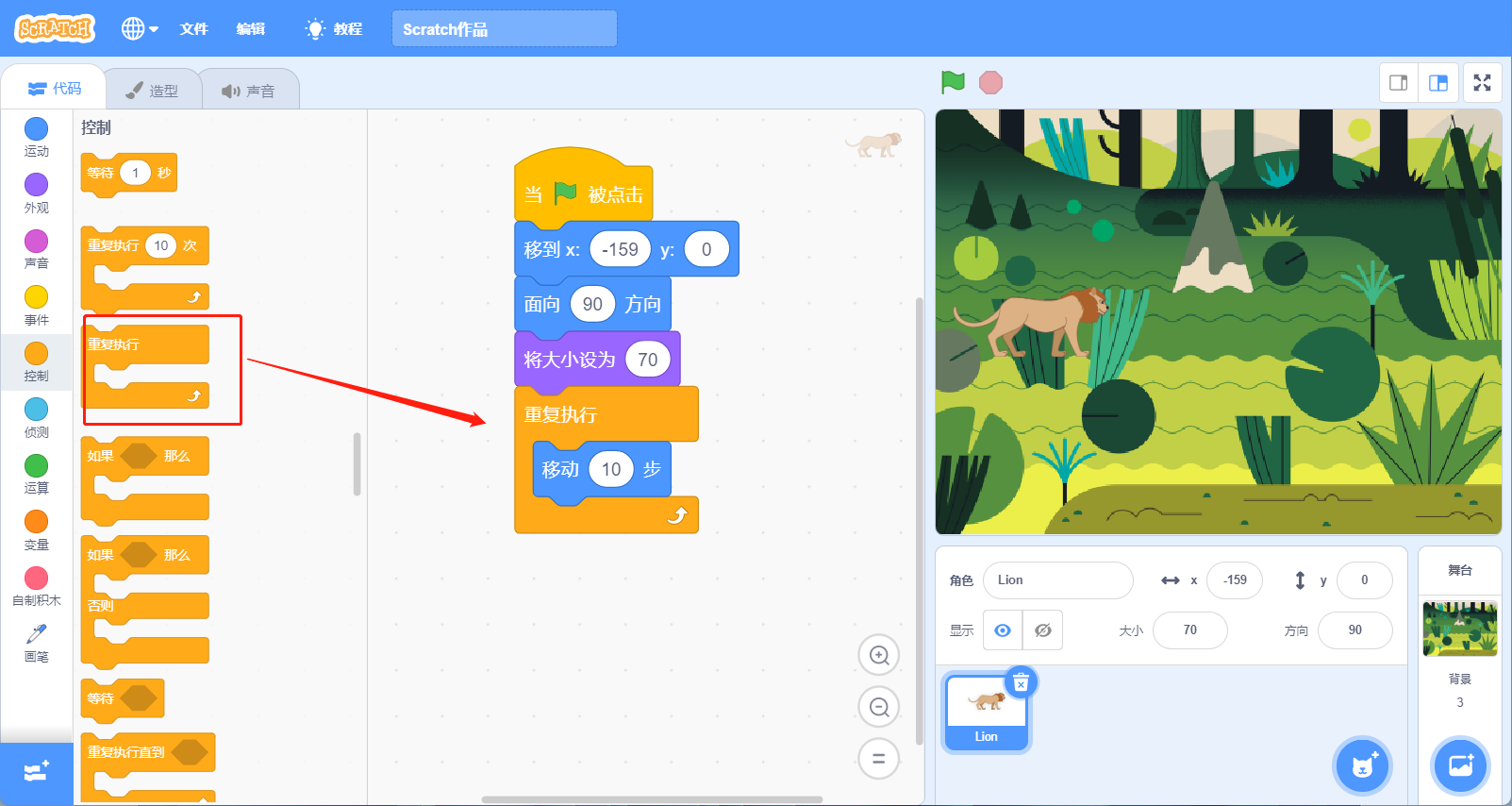This screenshot has height=806, width=1512.
Task: Select the 外观 block category
Action: (x=36, y=193)
